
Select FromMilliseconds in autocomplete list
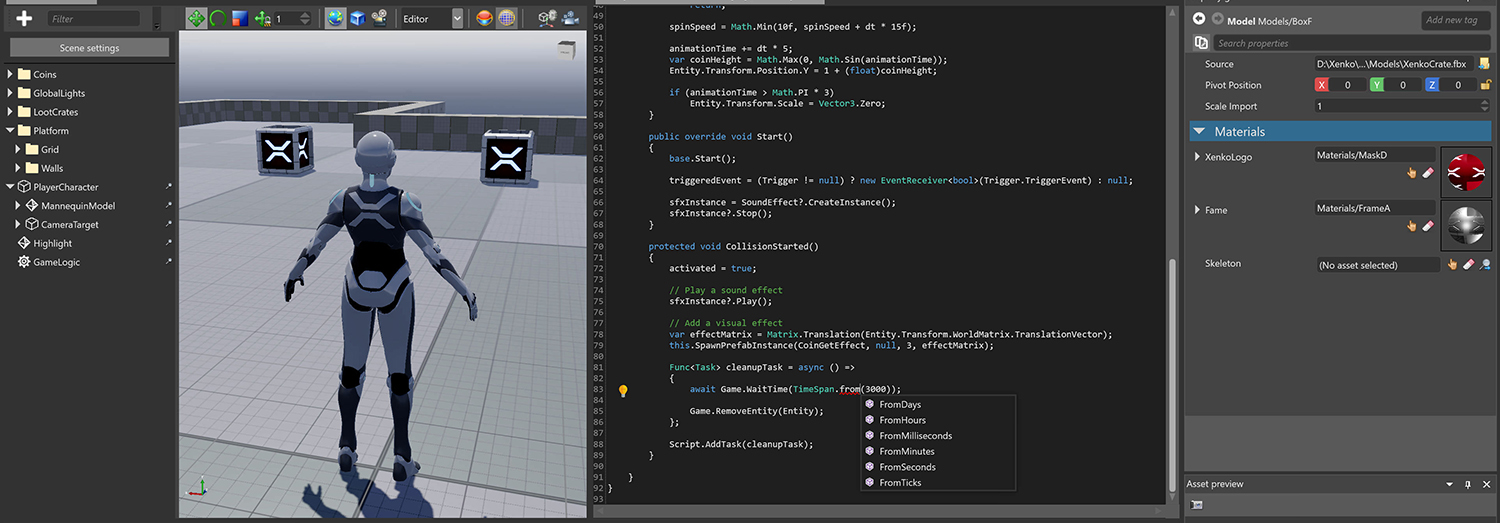pos(915,436)
